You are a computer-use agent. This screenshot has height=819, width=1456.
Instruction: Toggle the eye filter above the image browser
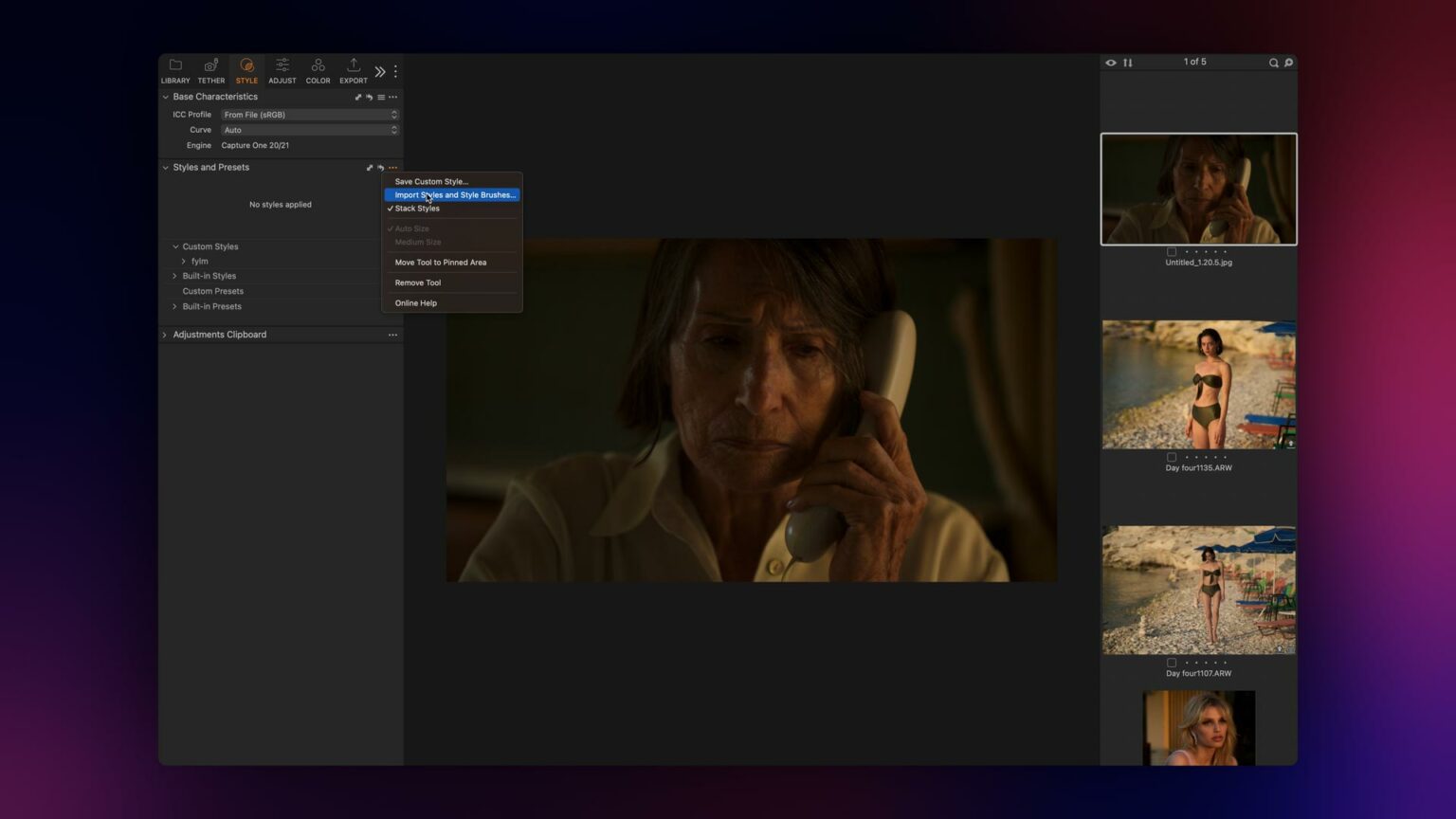click(x=1110, y=62)
